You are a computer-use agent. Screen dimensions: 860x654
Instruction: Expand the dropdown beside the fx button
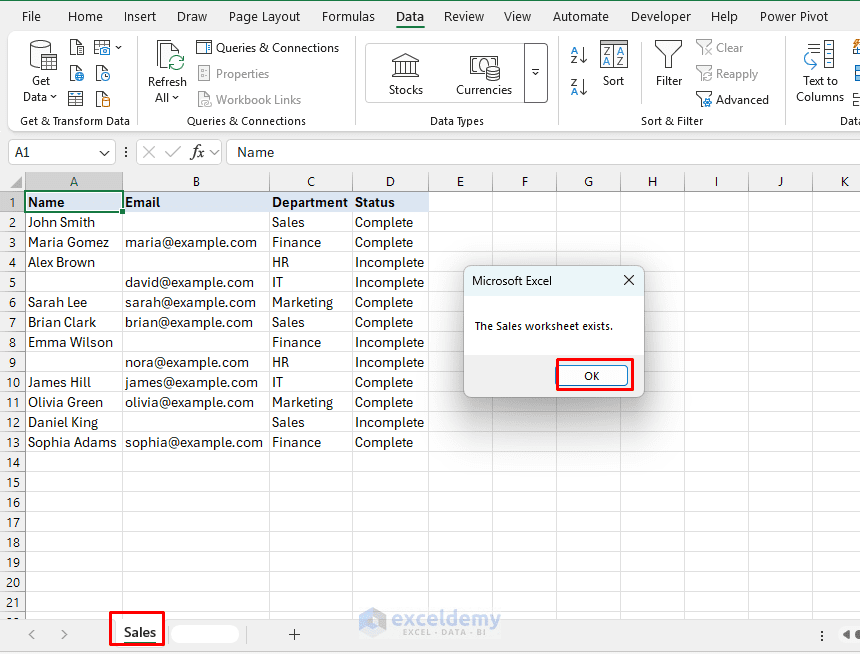(214, 152)
